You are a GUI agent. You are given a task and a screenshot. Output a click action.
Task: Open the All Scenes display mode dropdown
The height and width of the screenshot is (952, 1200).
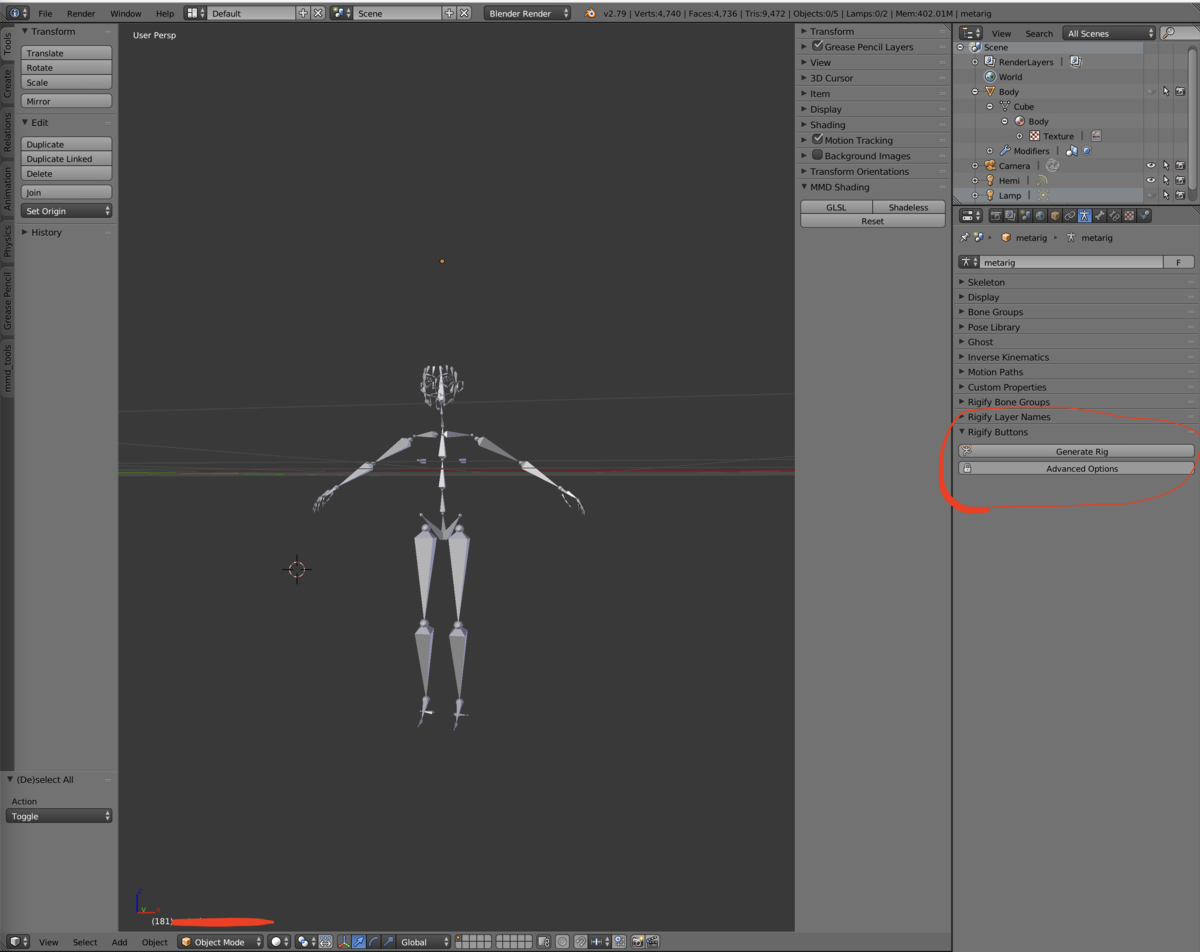[x=1109, y=33]
